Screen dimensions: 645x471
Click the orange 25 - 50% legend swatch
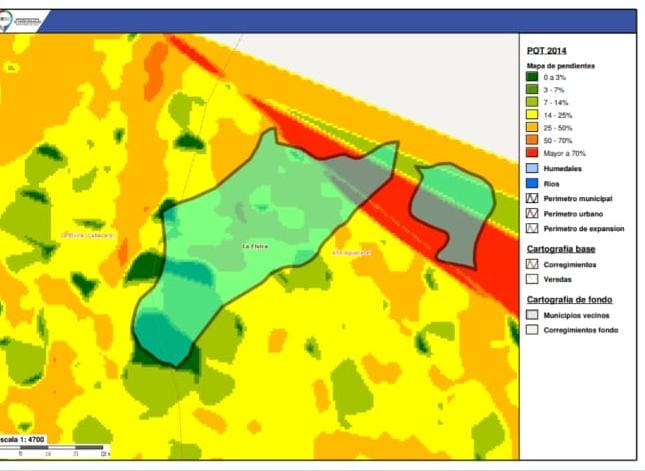click(x=532, y=128)
